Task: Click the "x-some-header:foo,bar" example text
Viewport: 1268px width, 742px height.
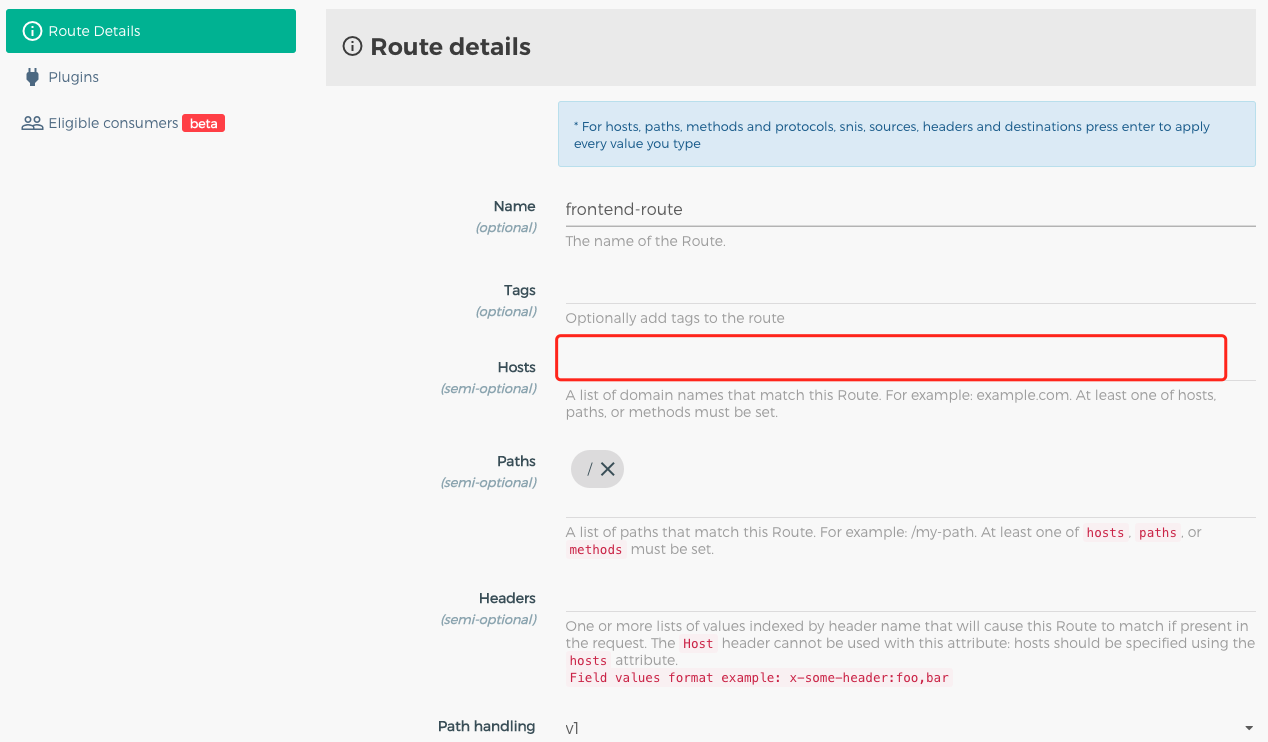Action: pos(869,678)
